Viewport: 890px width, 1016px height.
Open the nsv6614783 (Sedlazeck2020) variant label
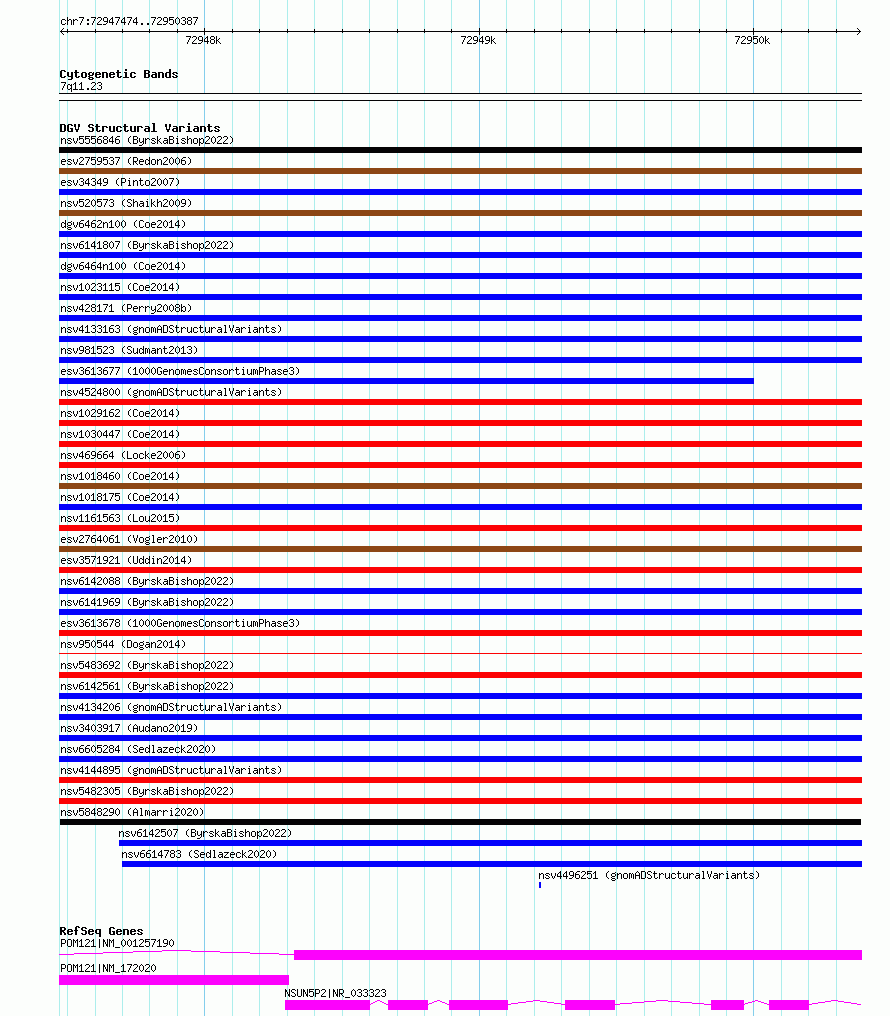click(x=200, y=854)
